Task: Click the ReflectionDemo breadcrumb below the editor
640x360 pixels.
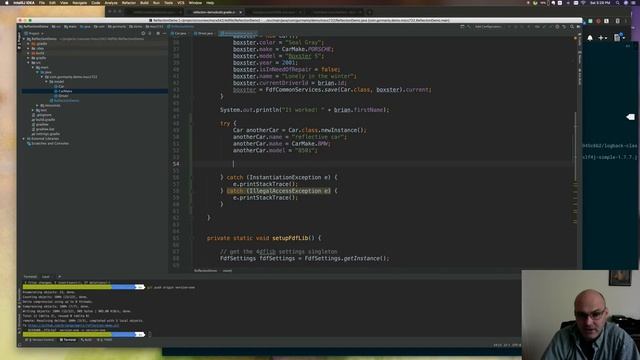Action: pos(205,271)
